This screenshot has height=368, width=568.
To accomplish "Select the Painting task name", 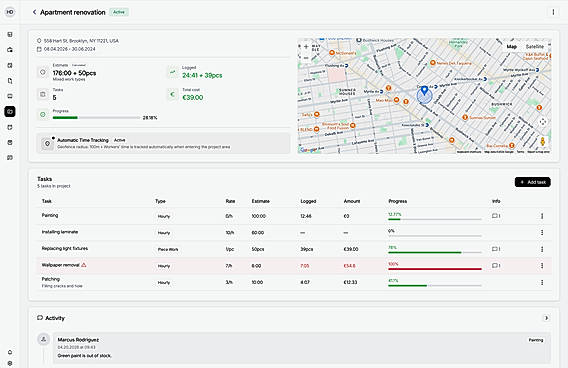I will click(50, 215).
